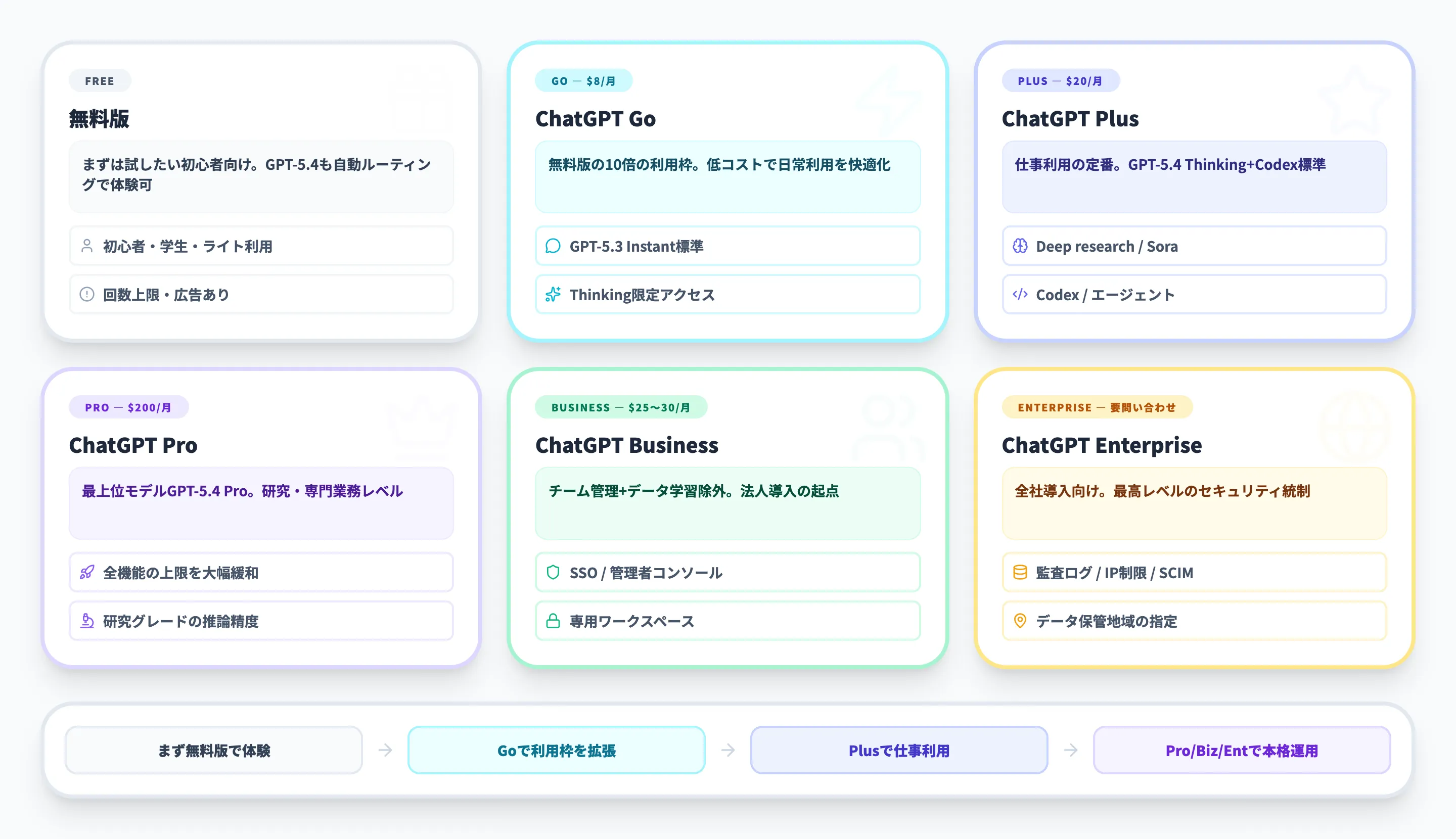Click the location pin icon beside データ保管地域の指定

pyautogui.click(x=1020, y=621)
